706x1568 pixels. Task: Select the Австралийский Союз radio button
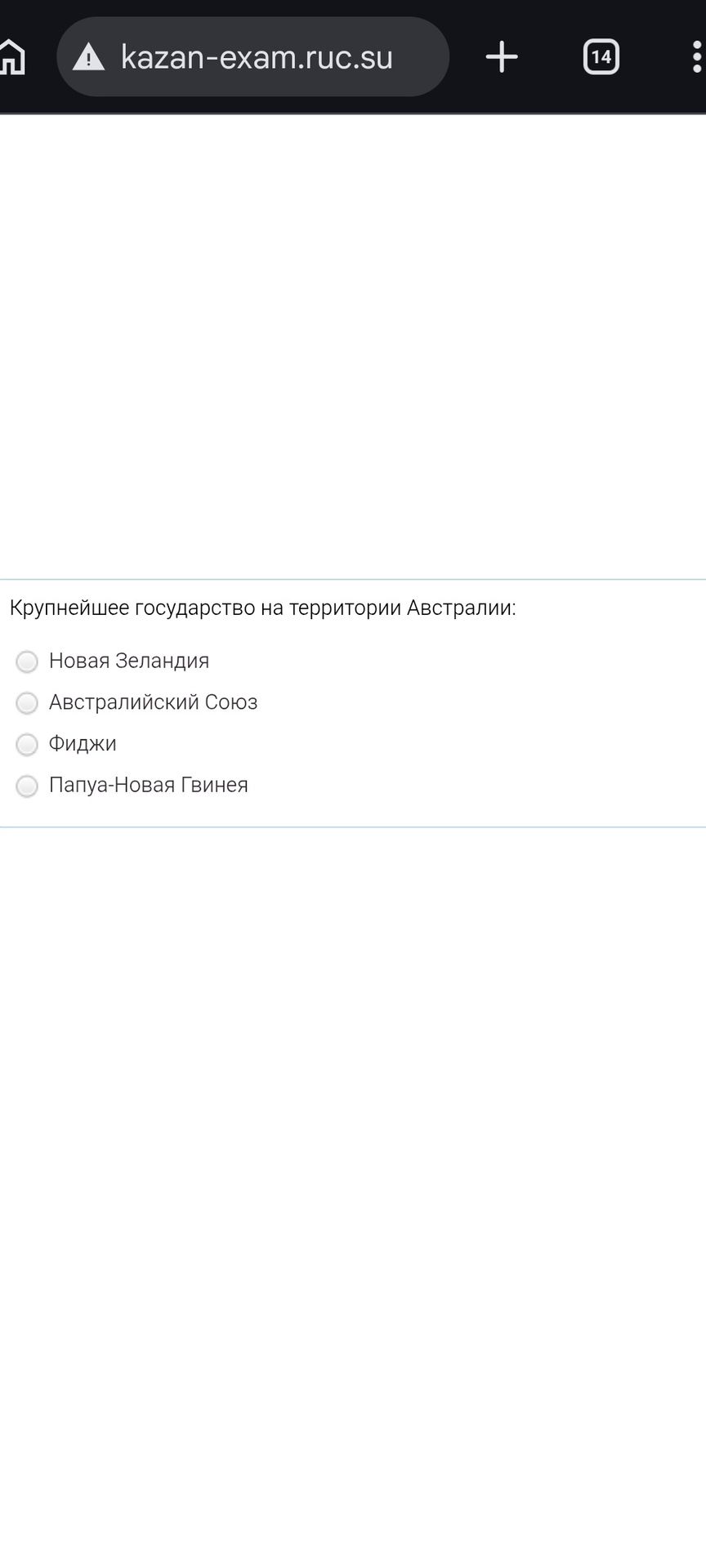(27, 703)
